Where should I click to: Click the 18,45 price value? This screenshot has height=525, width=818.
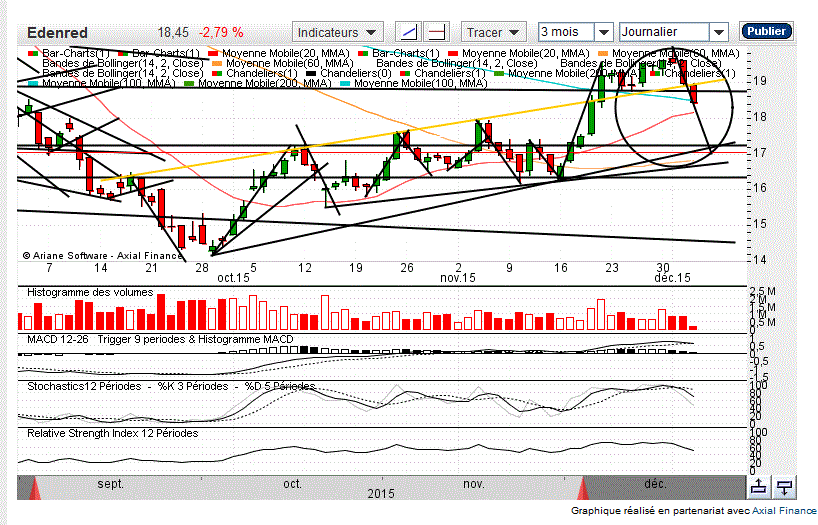click(173, 32)
